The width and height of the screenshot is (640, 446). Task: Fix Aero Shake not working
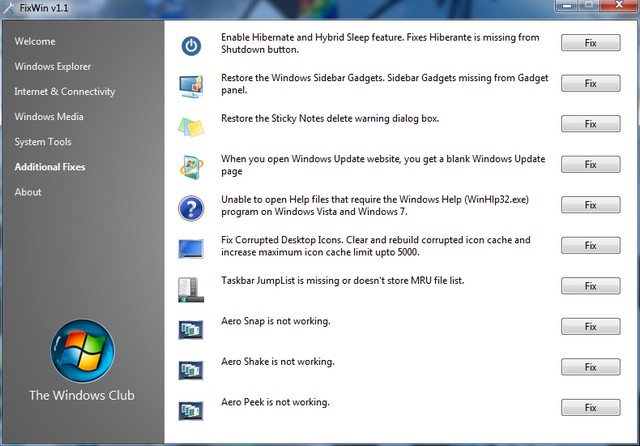coord(591,367)
